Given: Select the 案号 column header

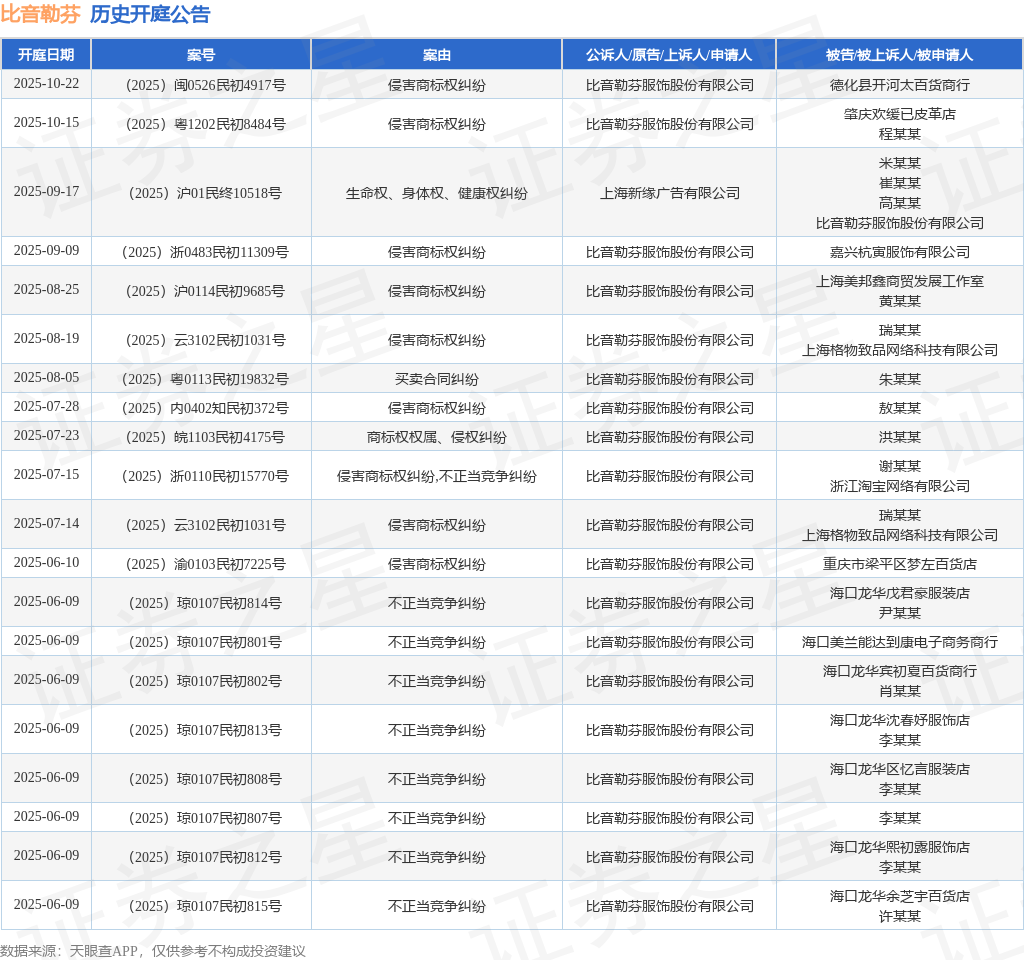Looking at the screenshot, I should (200, 55).
